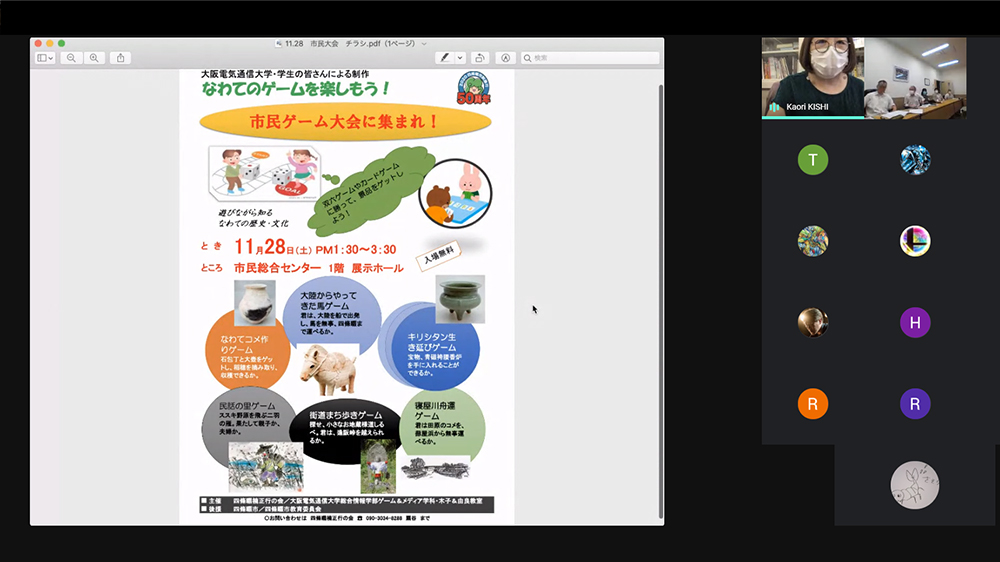This screenshot has height=562, width=1000.
Task: Select the blue dragon participant avatar
Action: [915, 159]
